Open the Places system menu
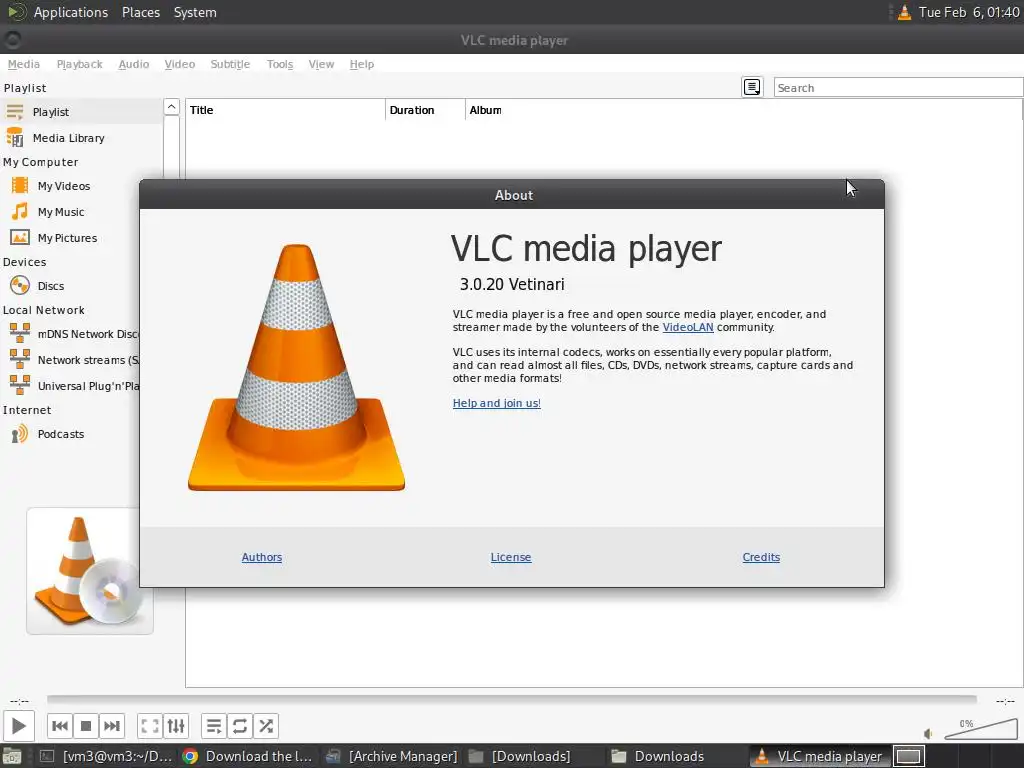Image resolution: width=1024 pixels, height=768 pixels. click(141, 12)
